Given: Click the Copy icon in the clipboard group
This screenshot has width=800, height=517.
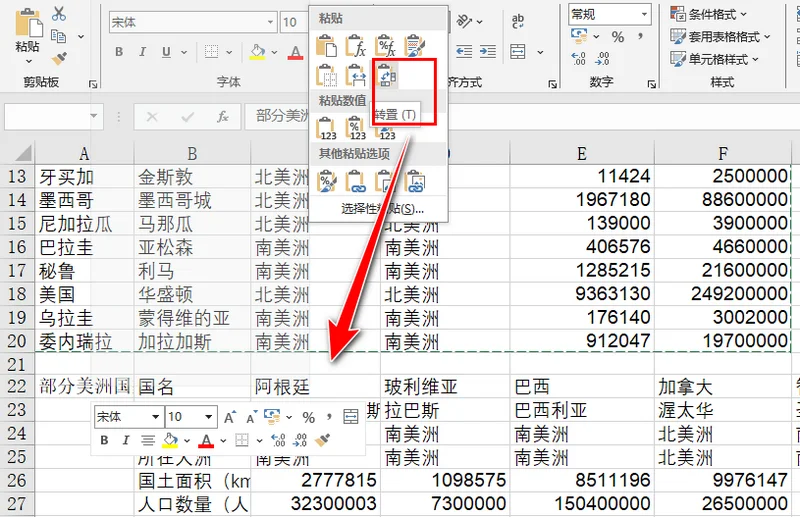Looking at the screenshot, I should [x=59, y=36].
